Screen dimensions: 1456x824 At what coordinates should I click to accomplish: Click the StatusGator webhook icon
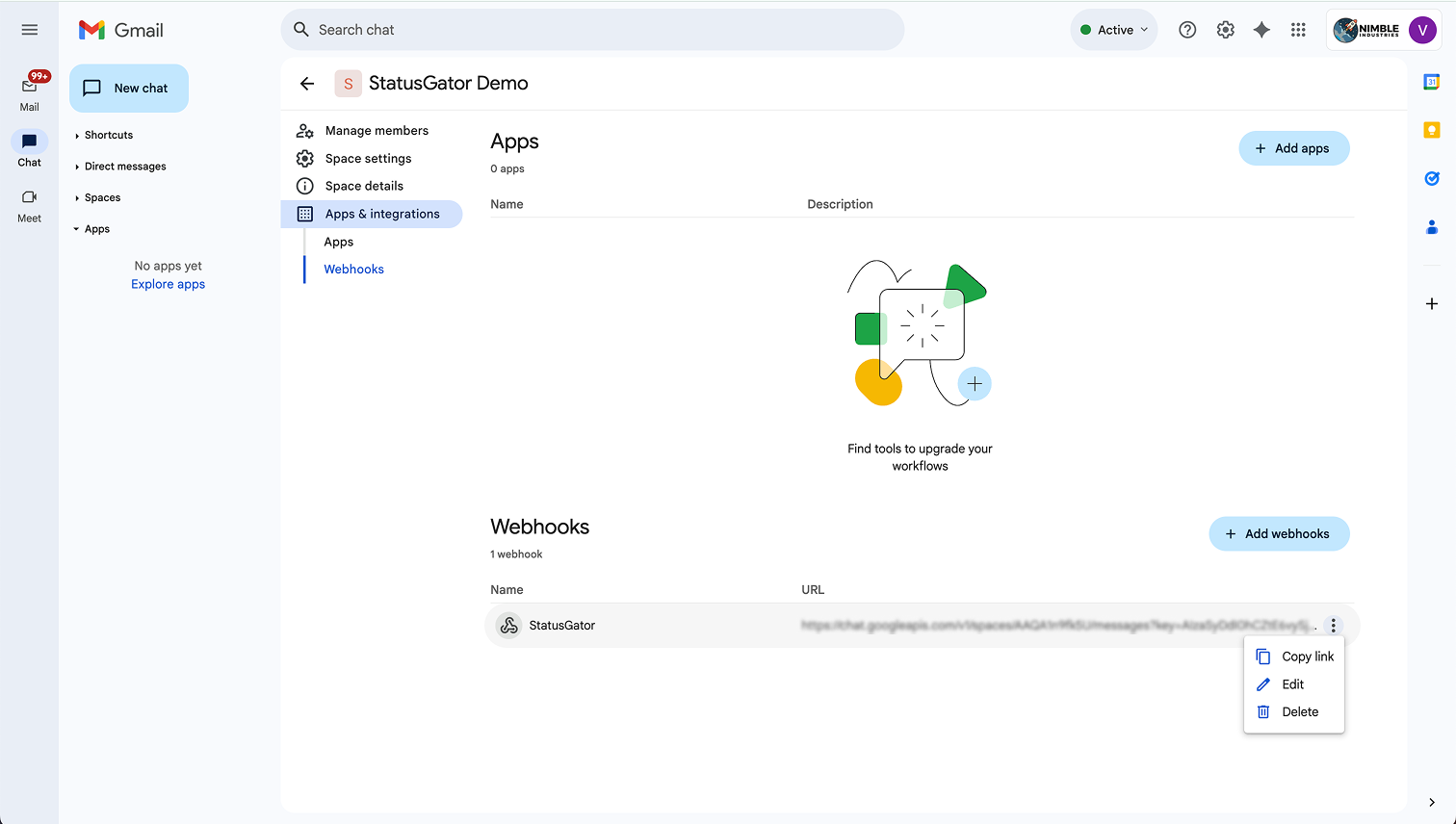[508, 626]
